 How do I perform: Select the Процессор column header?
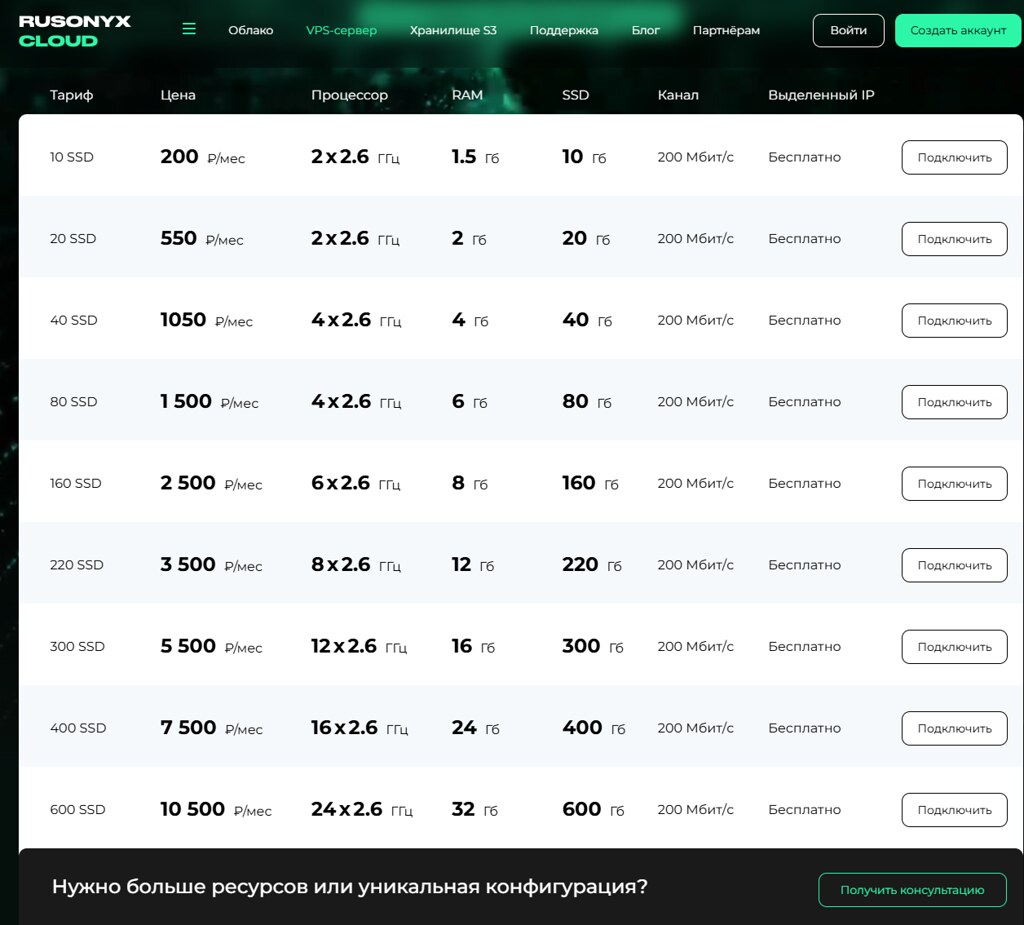(x=349, y=95)
